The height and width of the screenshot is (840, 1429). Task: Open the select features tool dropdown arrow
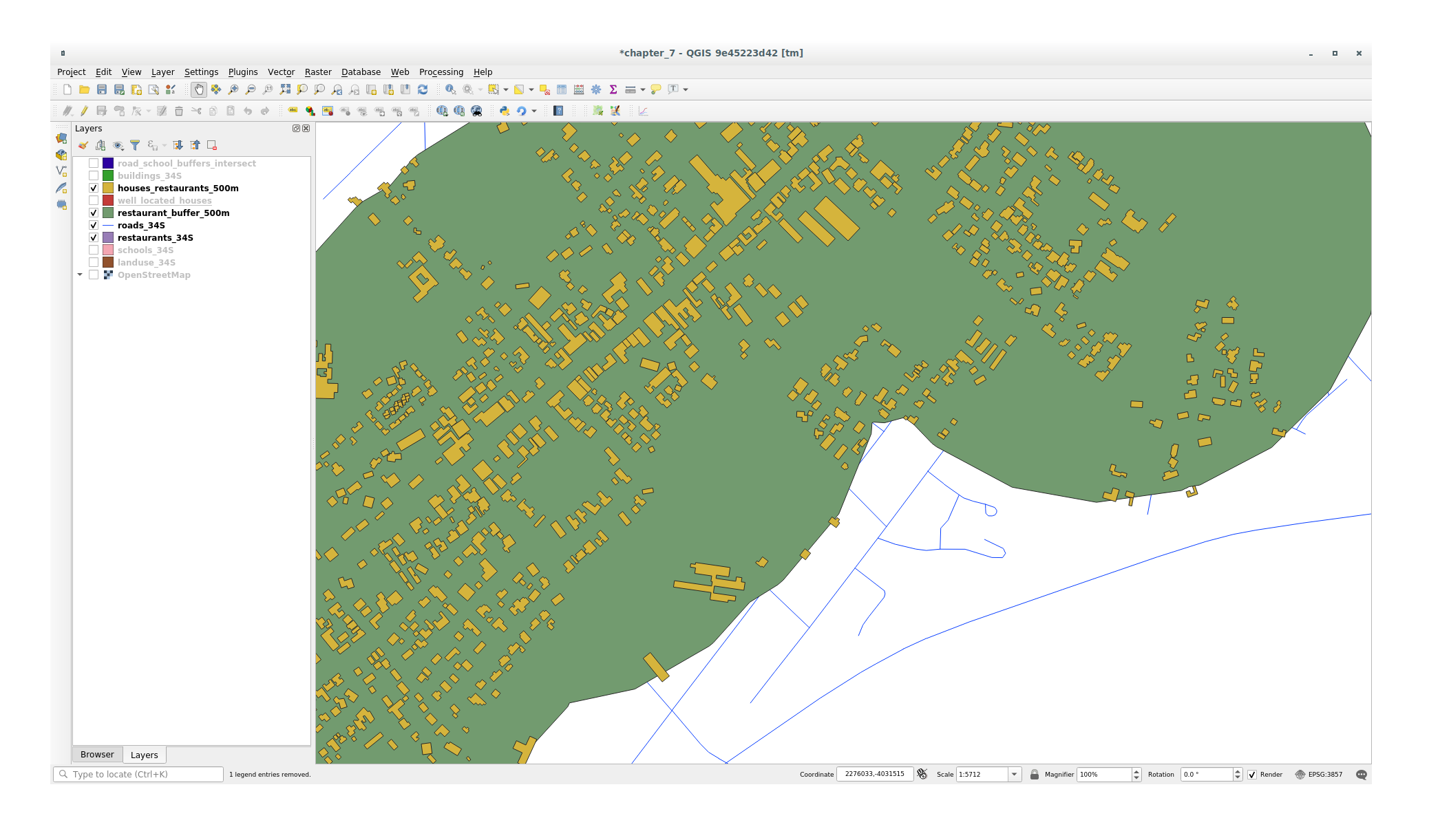click(x=506, y=89)
